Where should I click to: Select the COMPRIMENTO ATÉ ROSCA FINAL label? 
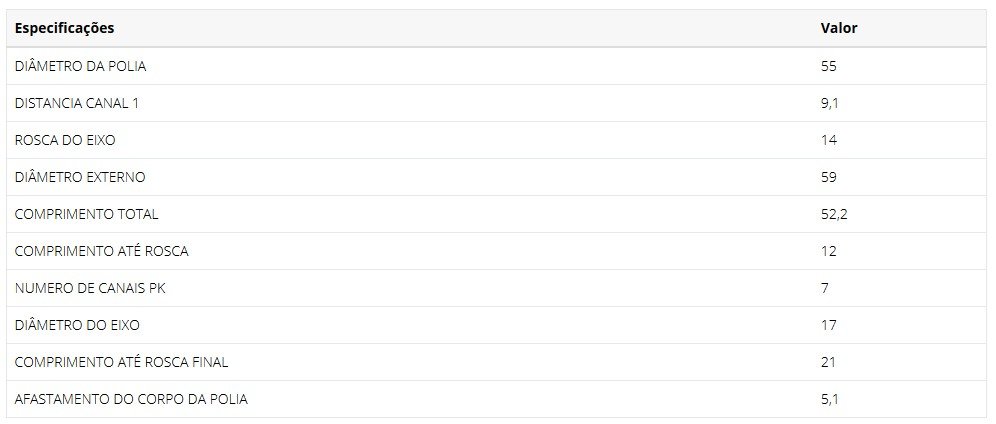(x=121, y=362)
